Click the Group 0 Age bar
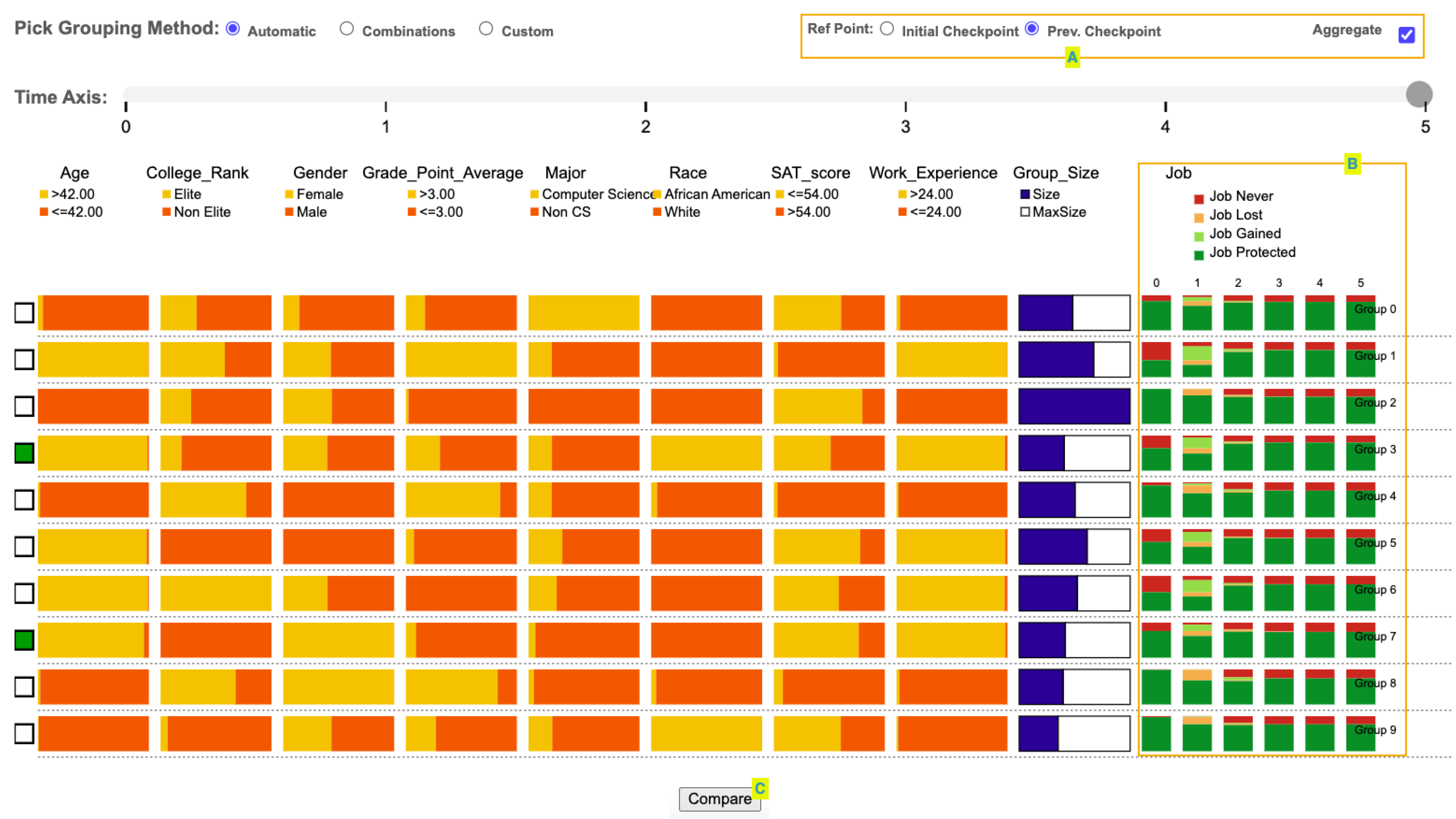The image size is (1456, 819). point(93,313)
